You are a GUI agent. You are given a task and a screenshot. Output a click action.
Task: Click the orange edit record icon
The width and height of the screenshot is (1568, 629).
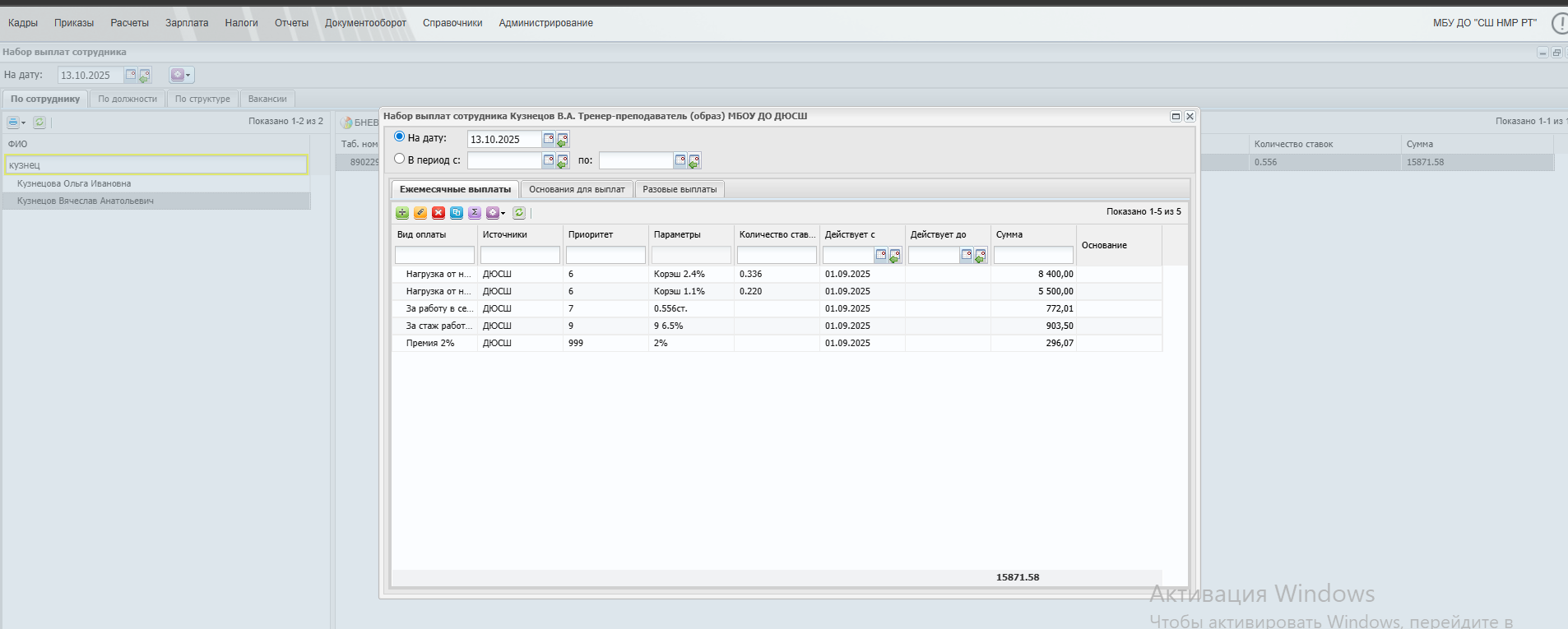(420, 213)
